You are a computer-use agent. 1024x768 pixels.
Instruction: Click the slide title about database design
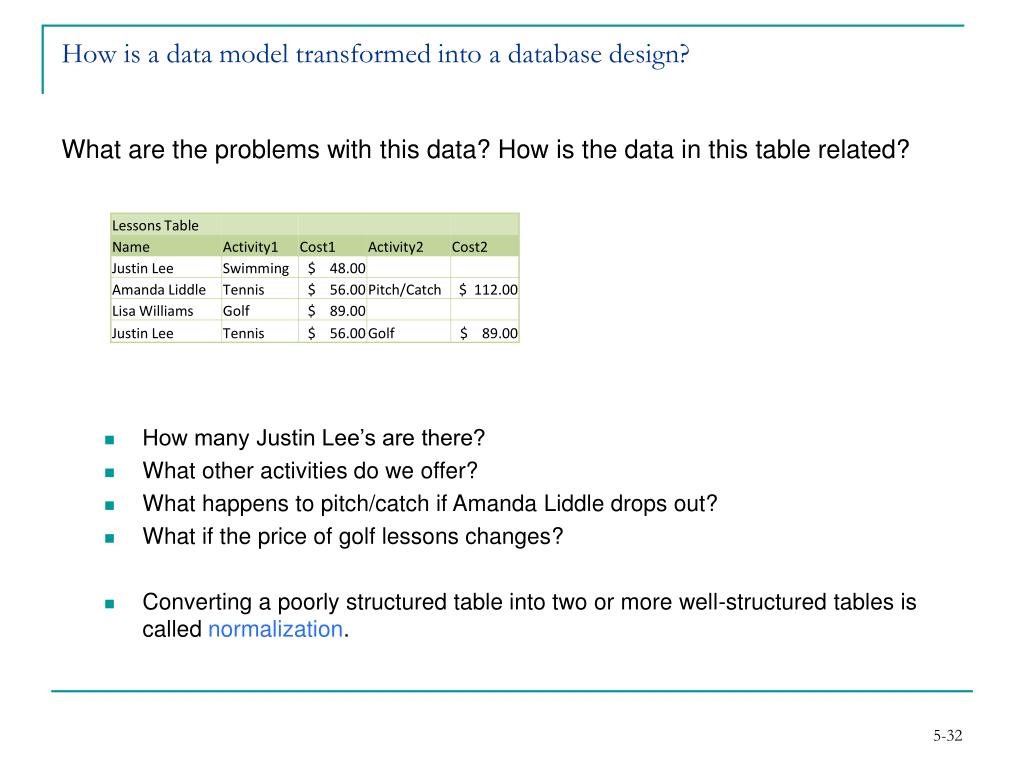(376, 54)
